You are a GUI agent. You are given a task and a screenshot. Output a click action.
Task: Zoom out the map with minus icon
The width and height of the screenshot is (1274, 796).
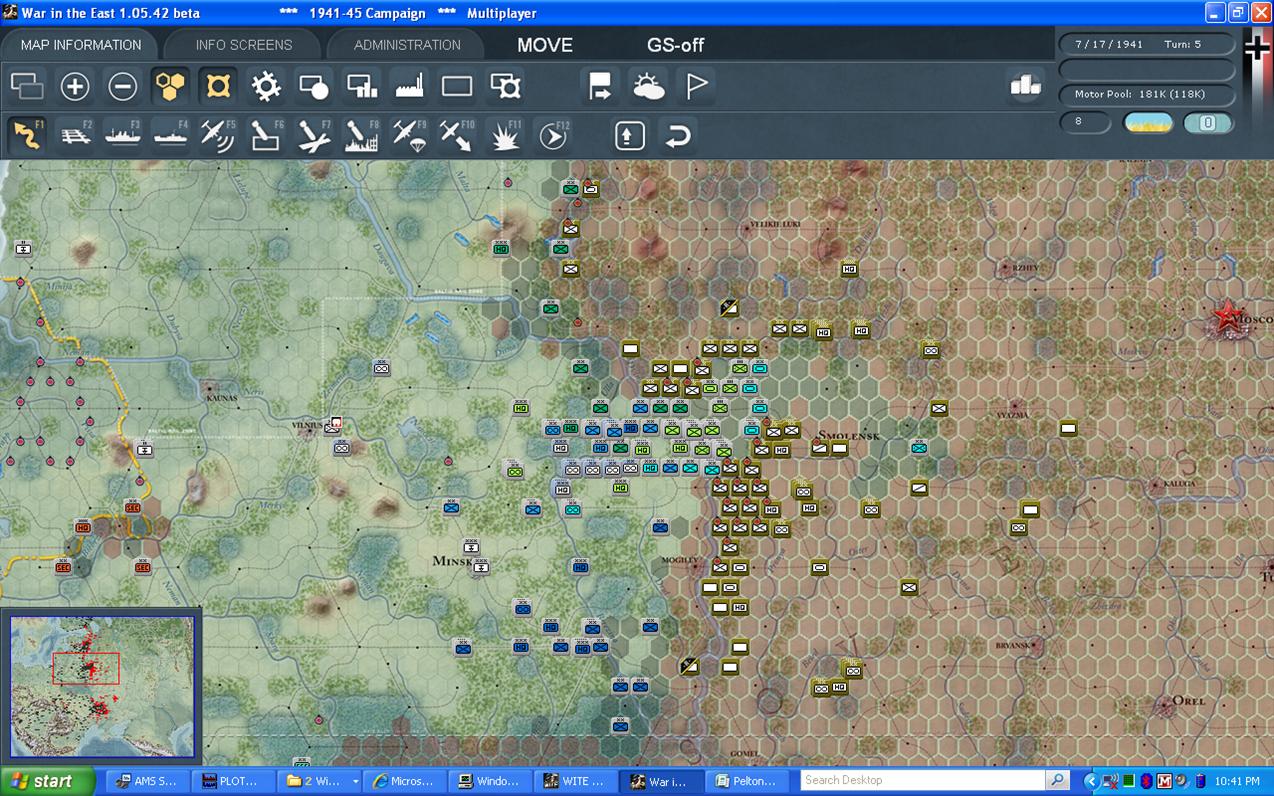click(x=123, y=86)
